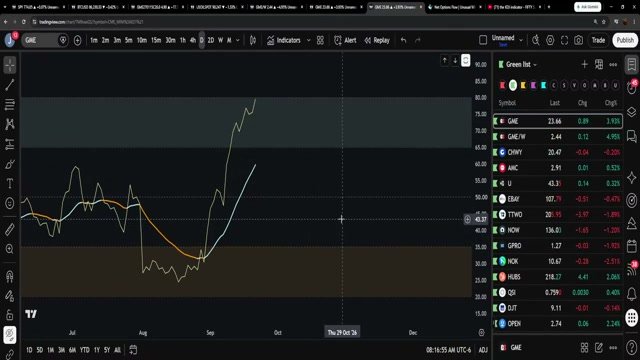Open the forecasting and measurement tools
Screen dimensions: 640x360
[10, 144]
